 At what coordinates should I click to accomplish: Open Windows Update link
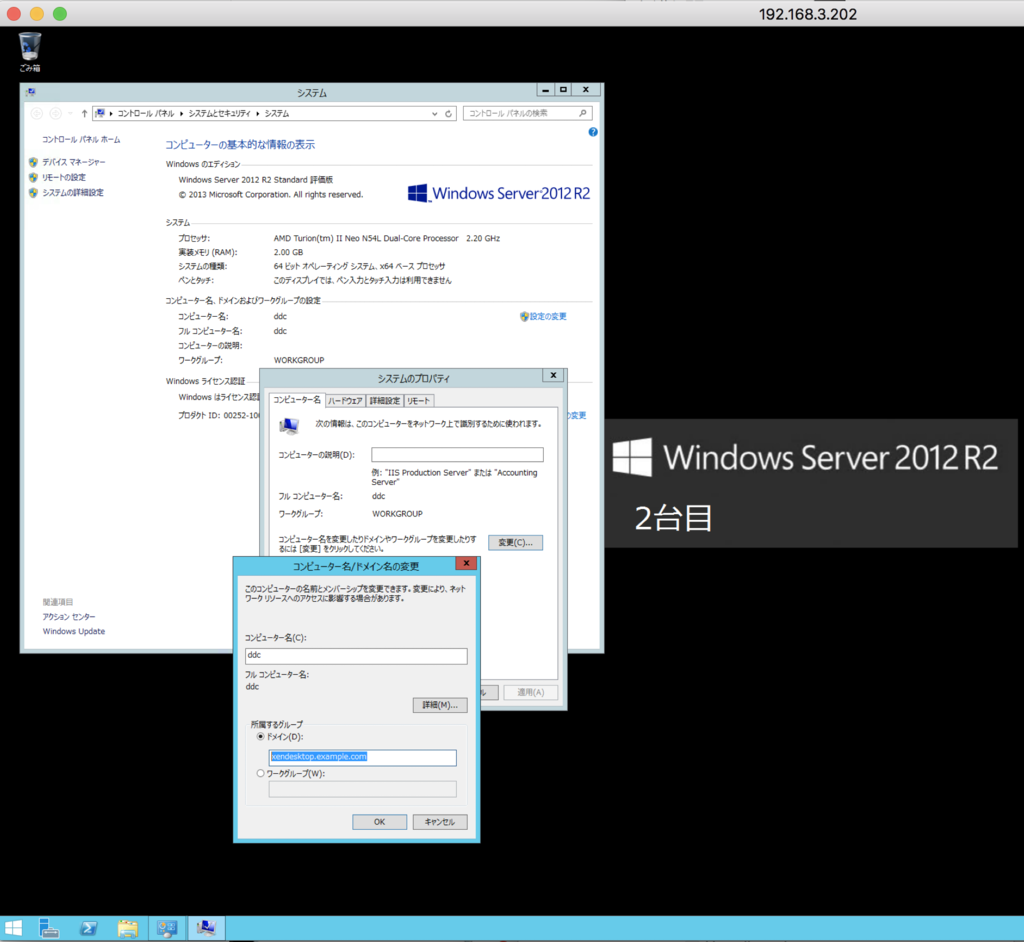click(74, 631)
